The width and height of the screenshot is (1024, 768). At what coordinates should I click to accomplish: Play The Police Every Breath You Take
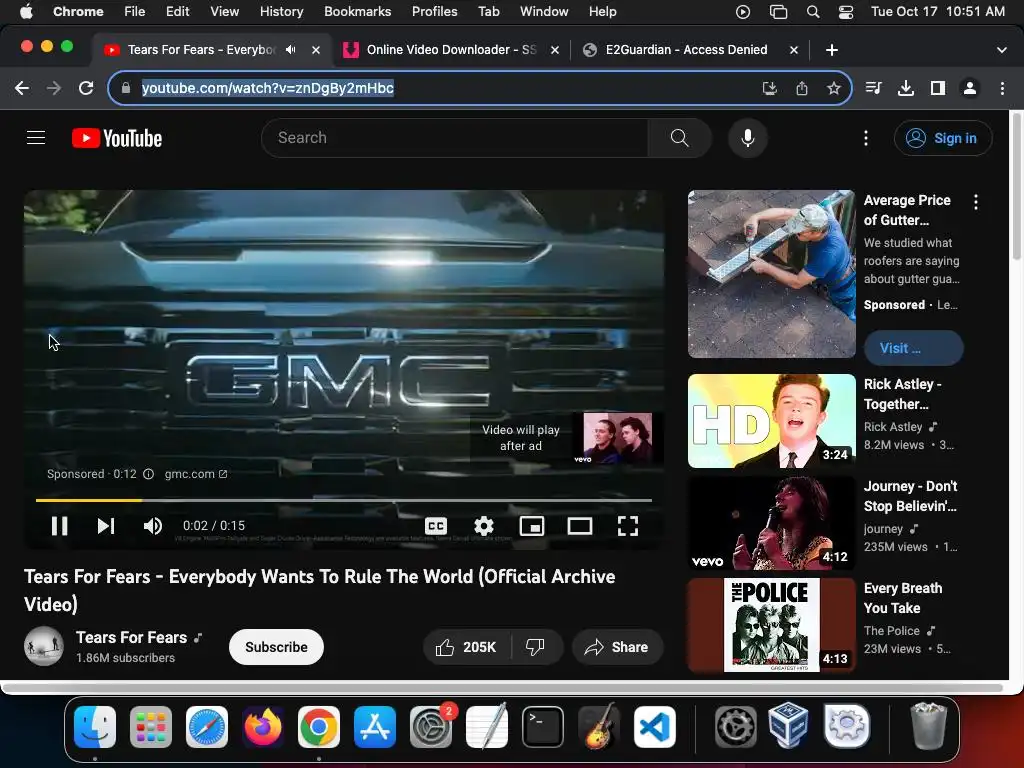pos(771,624)
